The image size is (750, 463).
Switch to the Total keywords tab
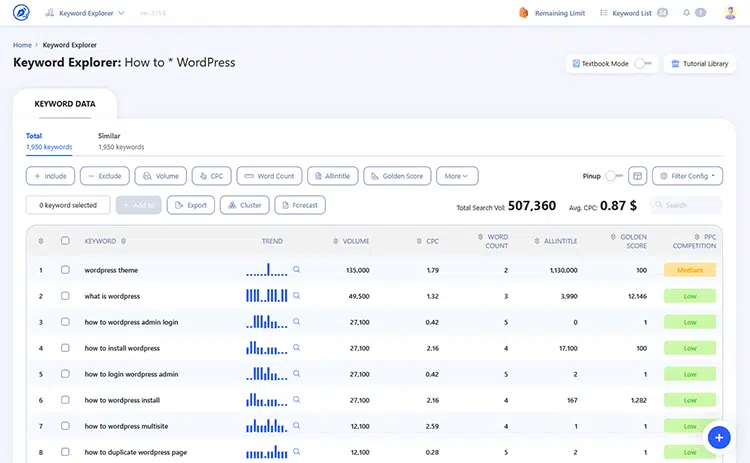click(x=49, y=141)
